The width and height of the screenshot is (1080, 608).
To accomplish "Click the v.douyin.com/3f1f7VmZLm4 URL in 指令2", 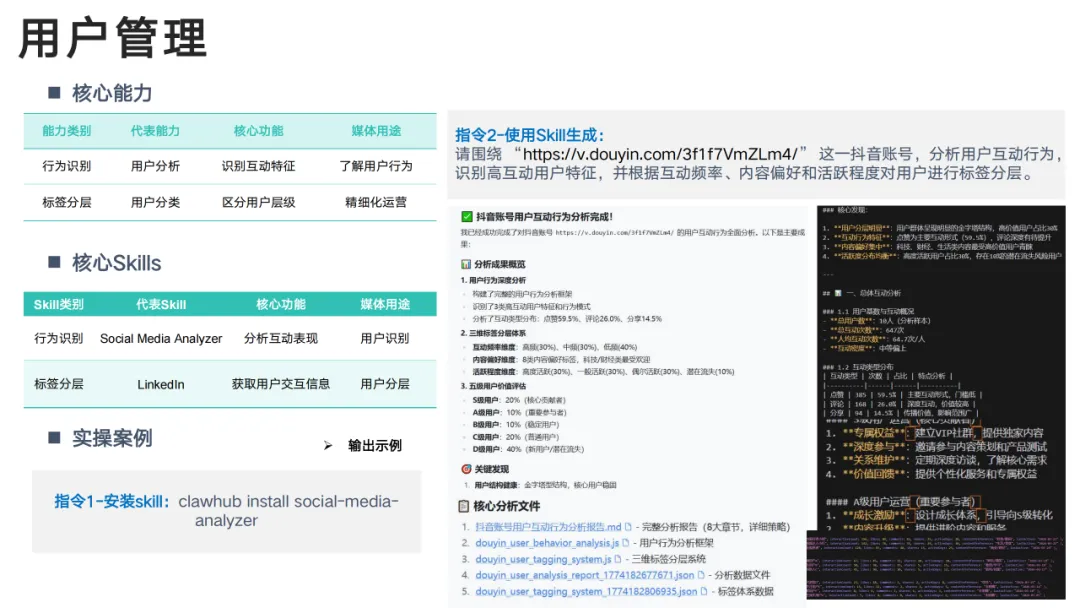I will tap(660, 154).
